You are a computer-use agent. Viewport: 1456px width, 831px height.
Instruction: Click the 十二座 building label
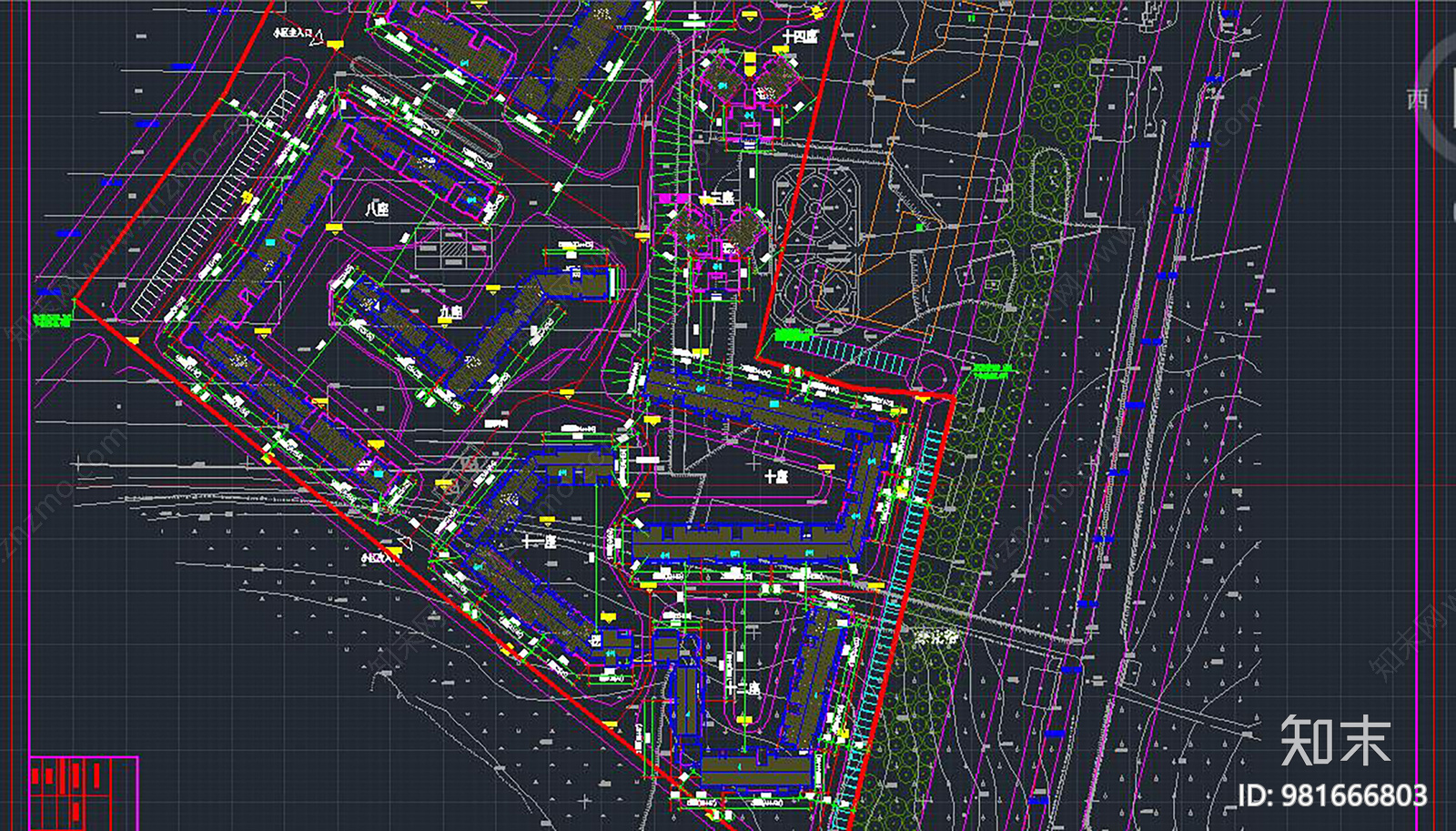click(x=743, y=688)
